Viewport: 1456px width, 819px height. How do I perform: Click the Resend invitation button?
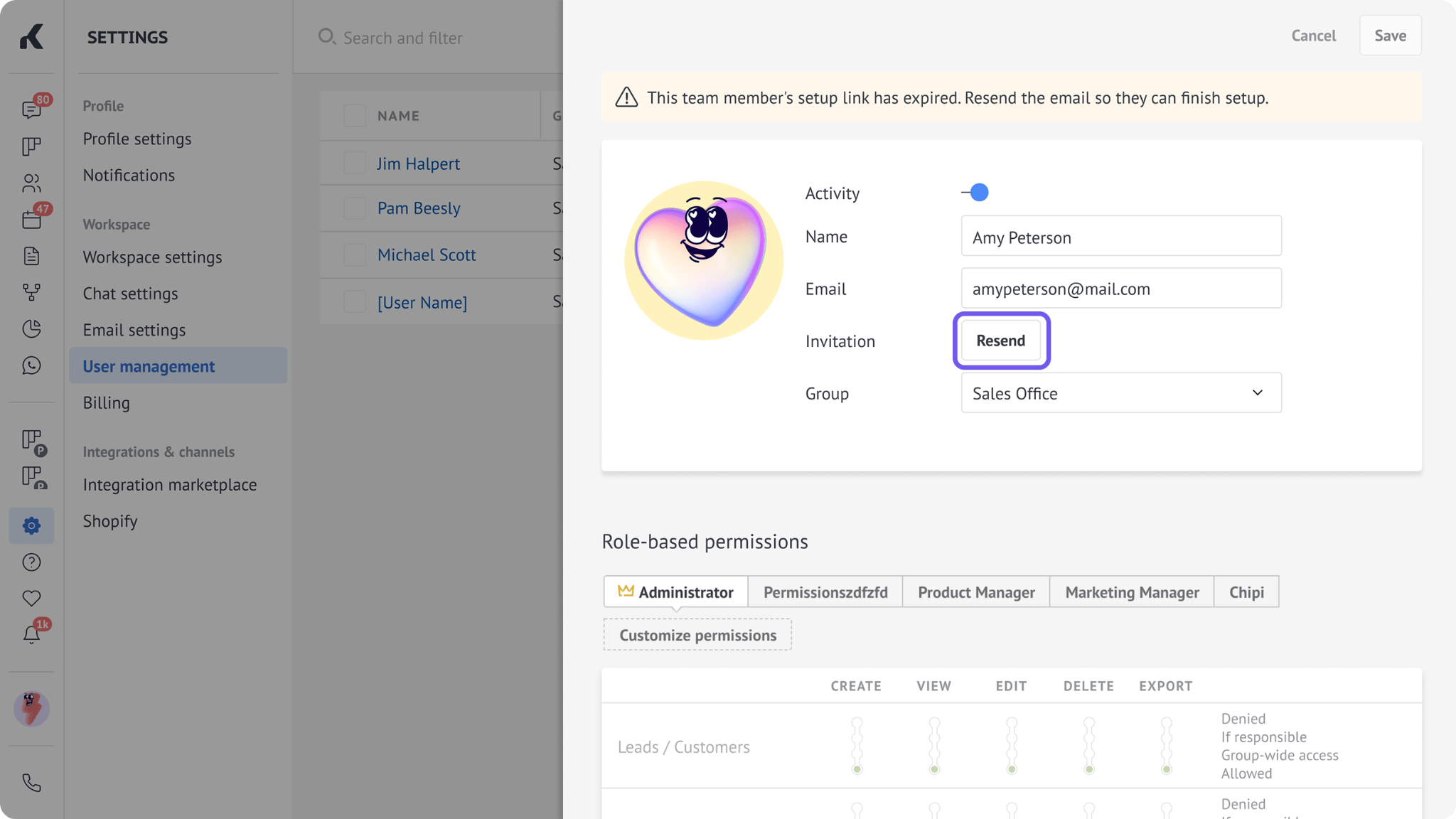click(x=1000, y=341)
